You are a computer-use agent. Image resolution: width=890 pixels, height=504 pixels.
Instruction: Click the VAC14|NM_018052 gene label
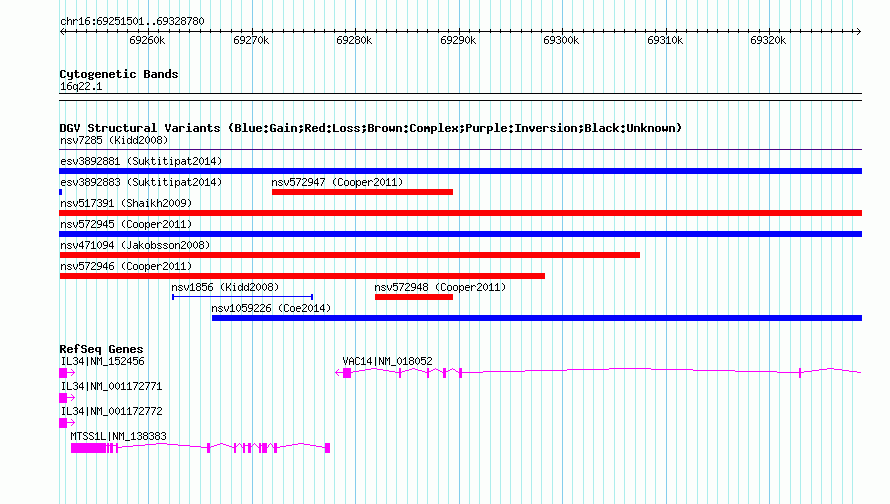pos(388,362)
